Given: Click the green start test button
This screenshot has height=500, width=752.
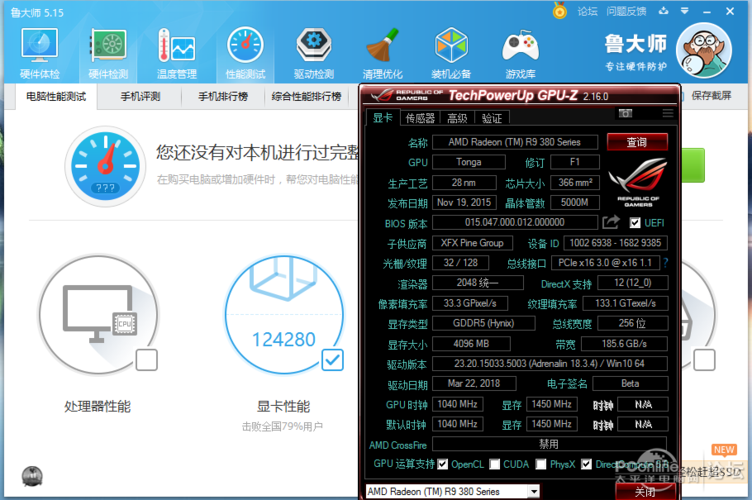Looking at the screenshot, I should click(693, 165).
